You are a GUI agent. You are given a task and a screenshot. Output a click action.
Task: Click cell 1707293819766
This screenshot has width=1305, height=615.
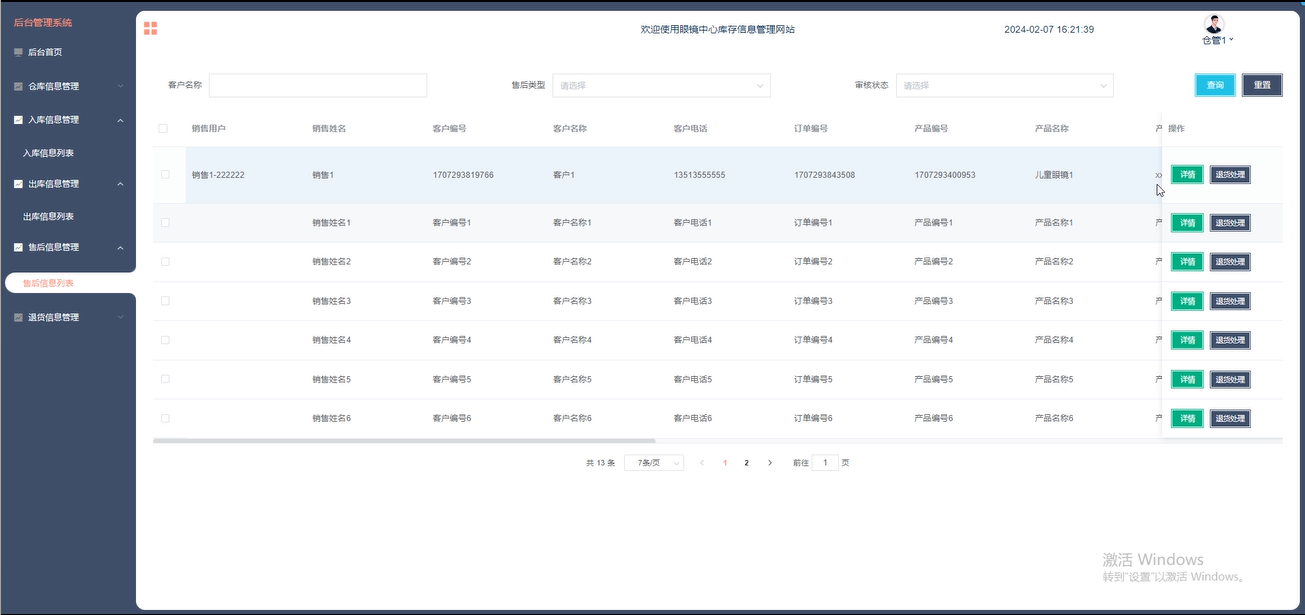[x=463, y=175]
